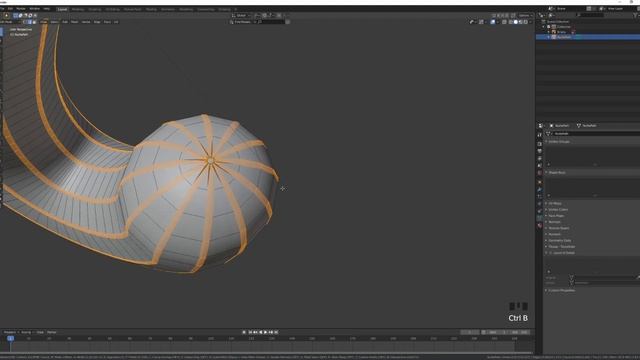The height and width of the screenshot is (360, 640).
Task: Expand the Vertex Colors panel
Action: click(557, 209)
